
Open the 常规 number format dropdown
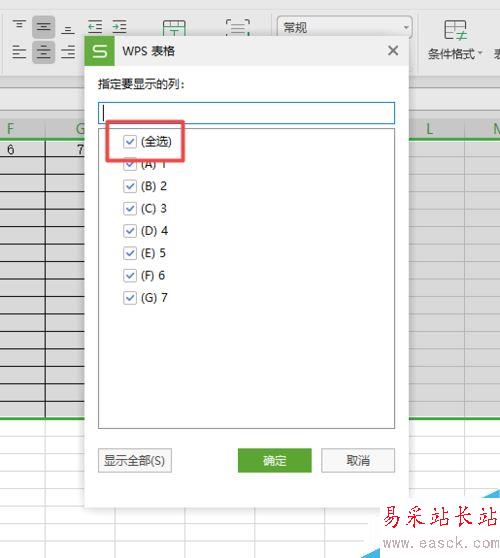tap(344, 27)
